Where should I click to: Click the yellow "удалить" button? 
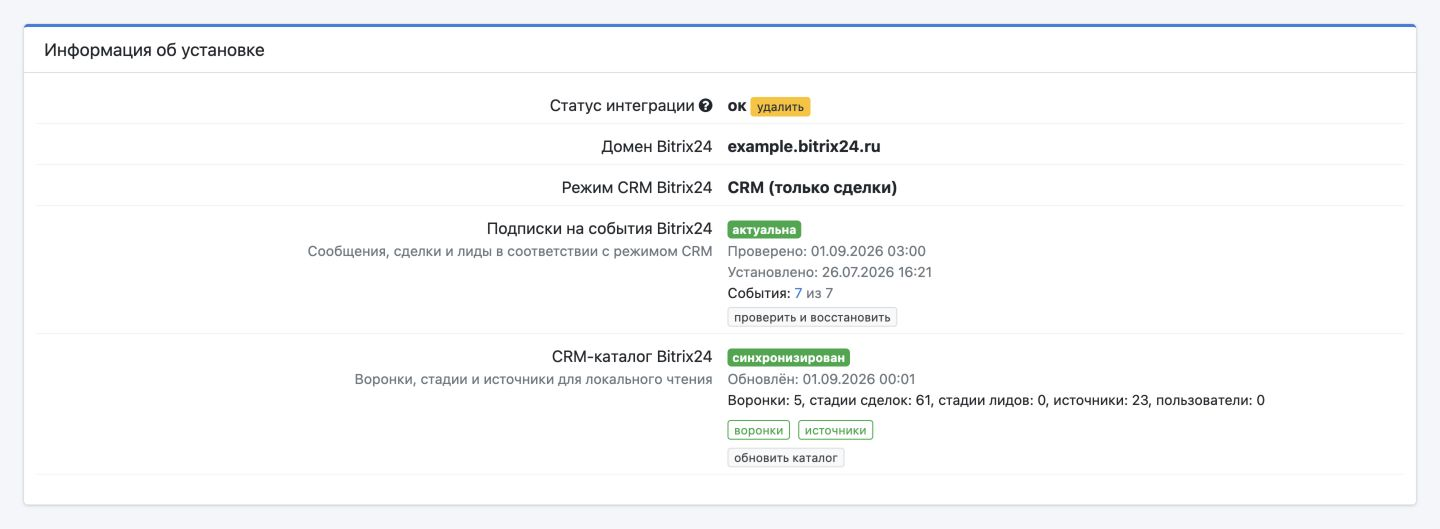click(x=780, y=107)
